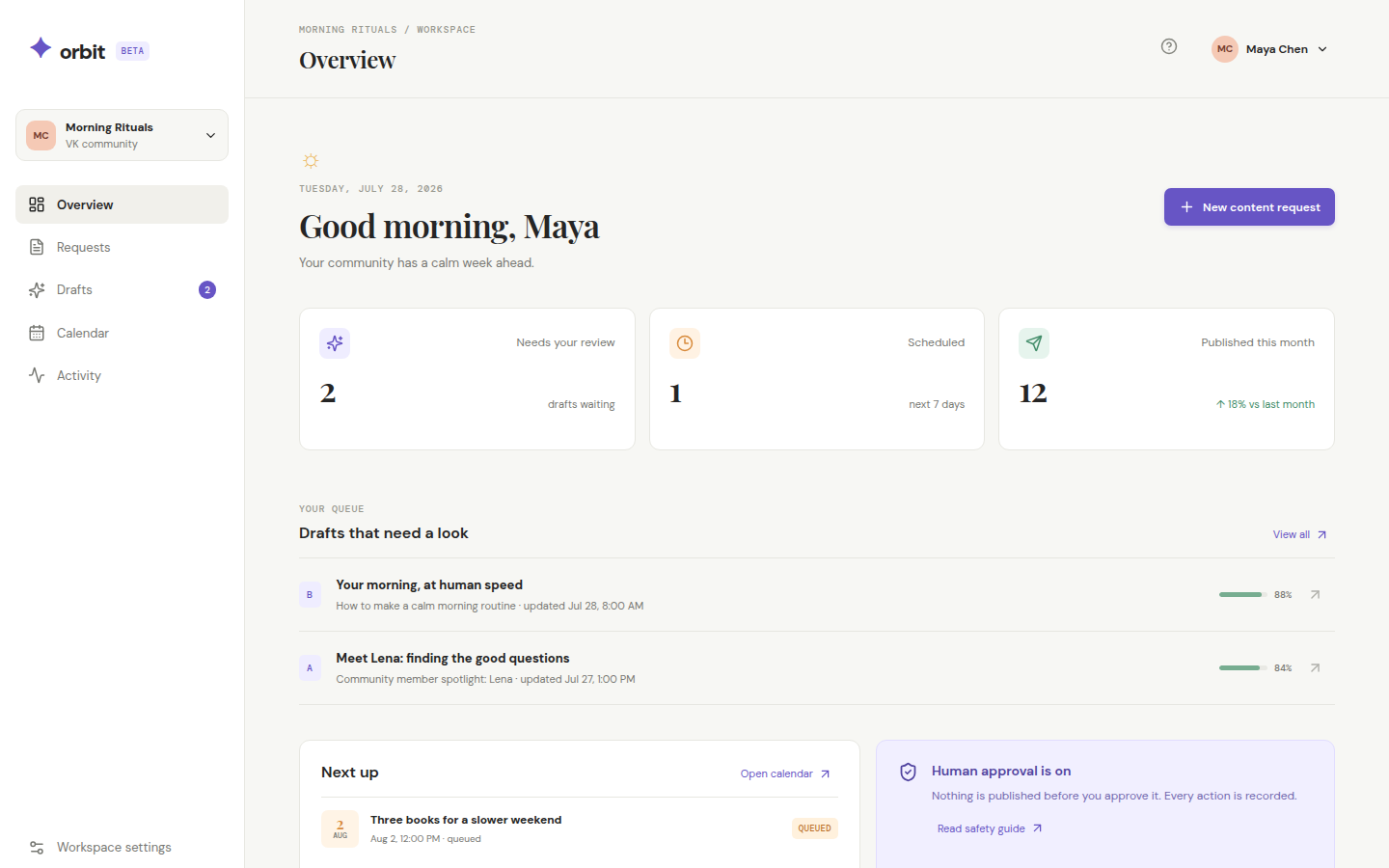This screenshot has height=868, width=1389.
Task: Open the Scheduled card
Action: tap(817, 379)
